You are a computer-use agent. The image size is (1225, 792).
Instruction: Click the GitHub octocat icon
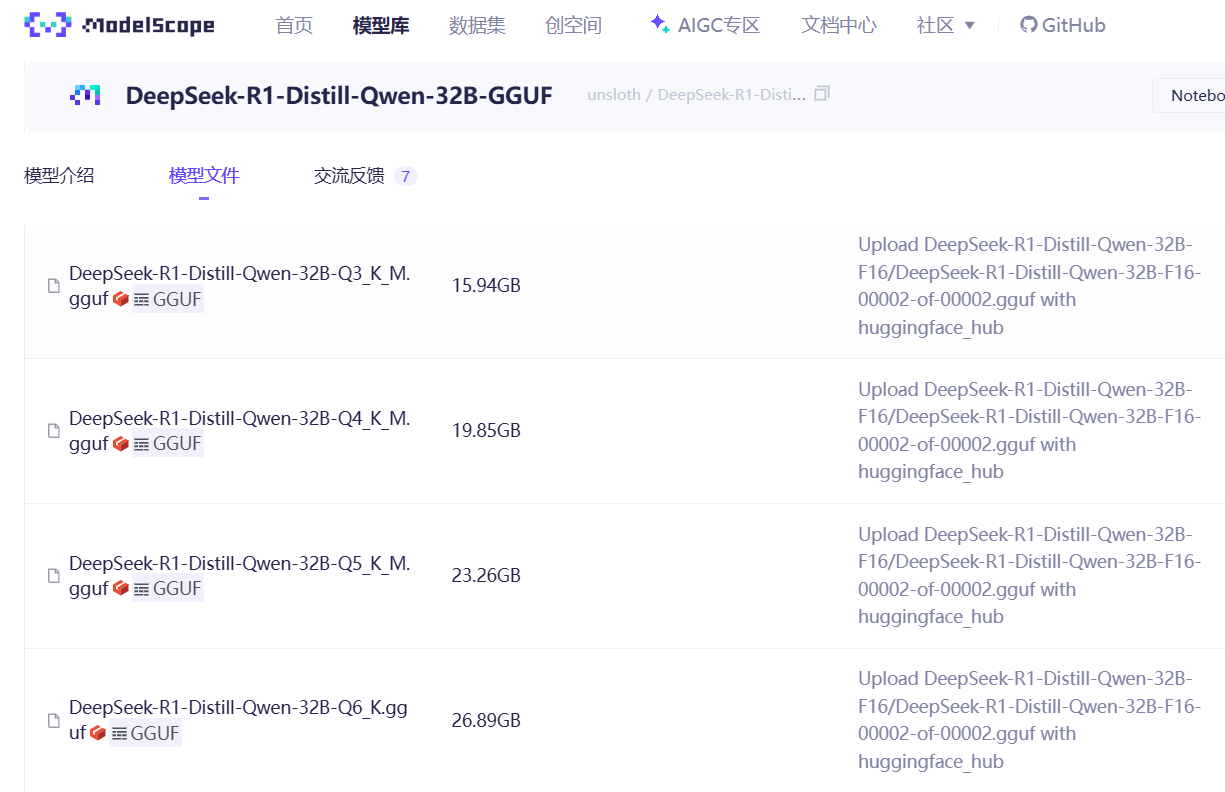click(1028, 25)
